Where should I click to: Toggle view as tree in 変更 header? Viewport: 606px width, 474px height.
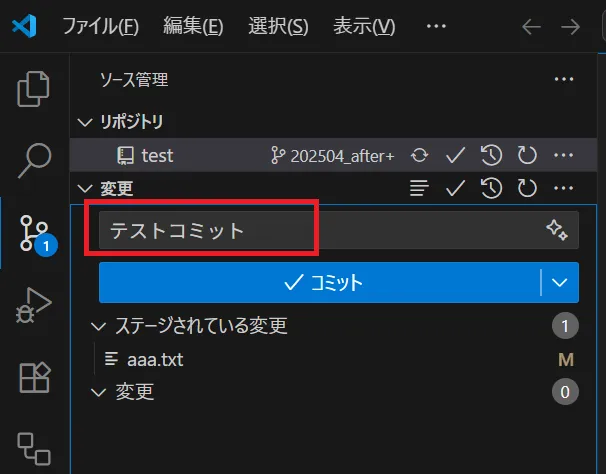pos(419,188)
